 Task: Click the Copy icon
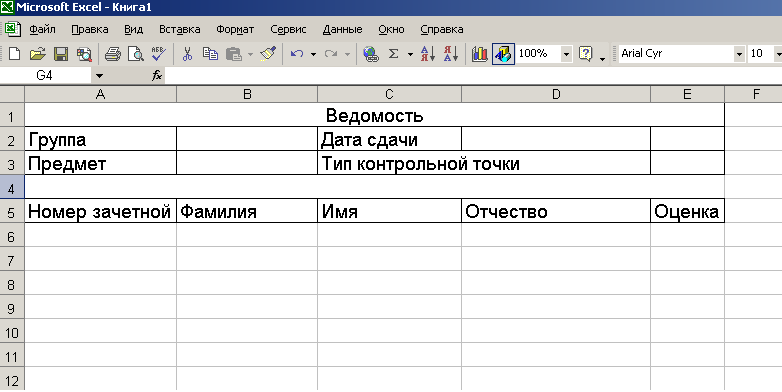point(210,53)
